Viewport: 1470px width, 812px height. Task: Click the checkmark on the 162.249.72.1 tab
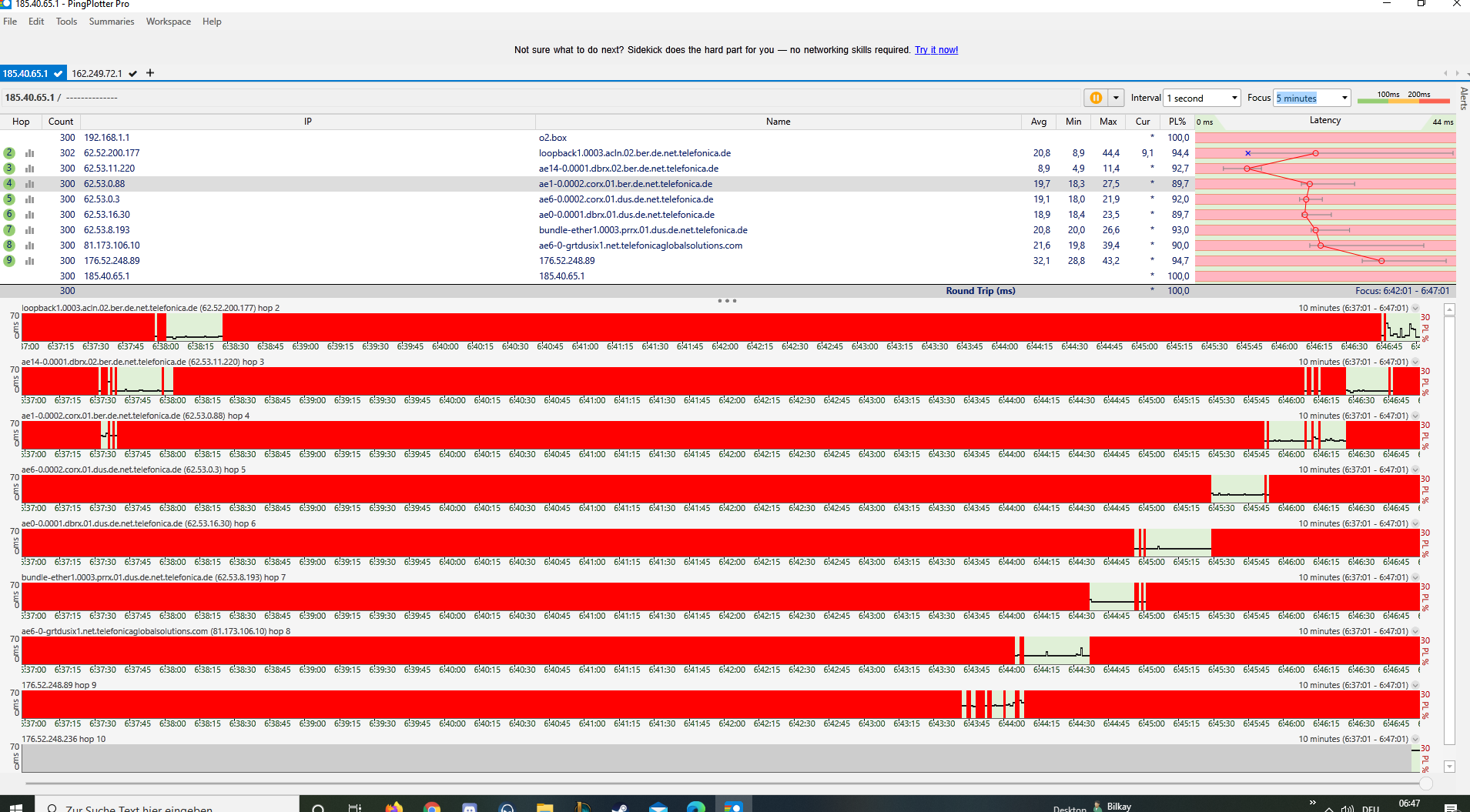point(132,74)
